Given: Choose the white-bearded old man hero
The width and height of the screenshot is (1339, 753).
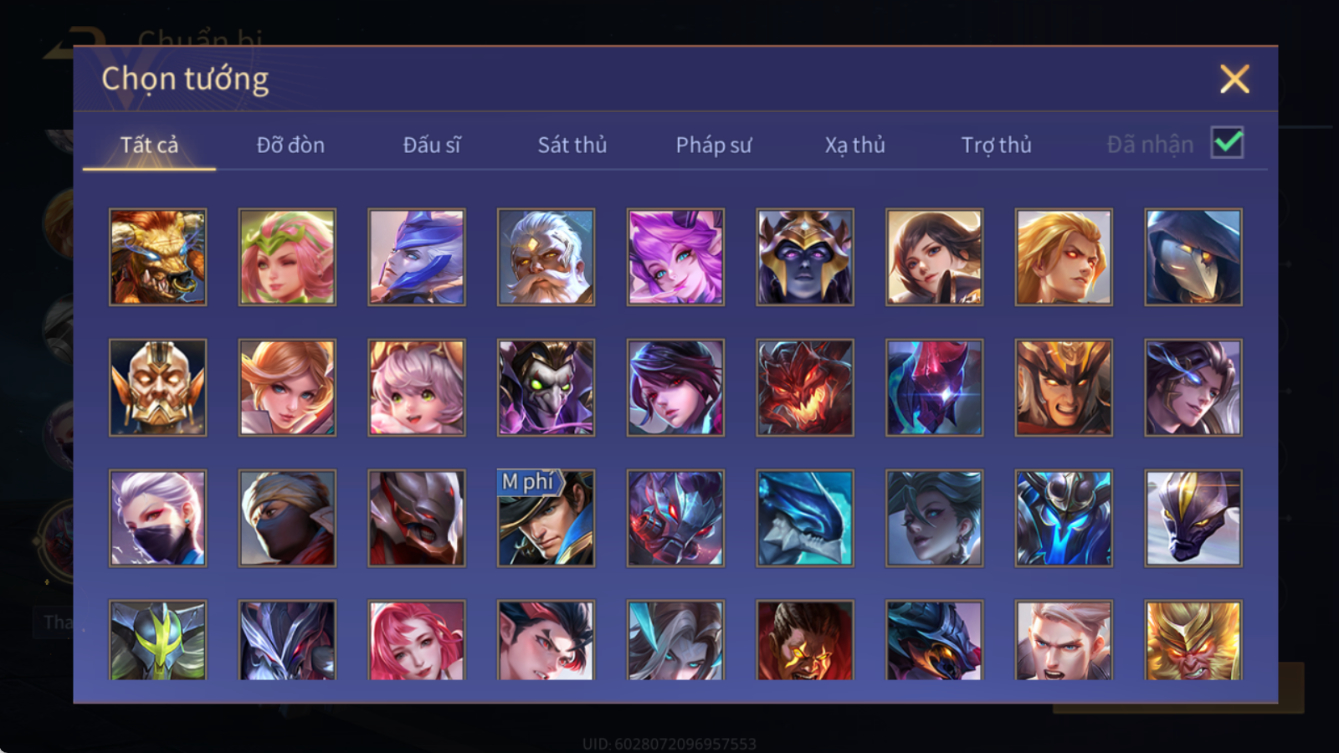Looking at the screenshot, I should (x=546, y=257).
